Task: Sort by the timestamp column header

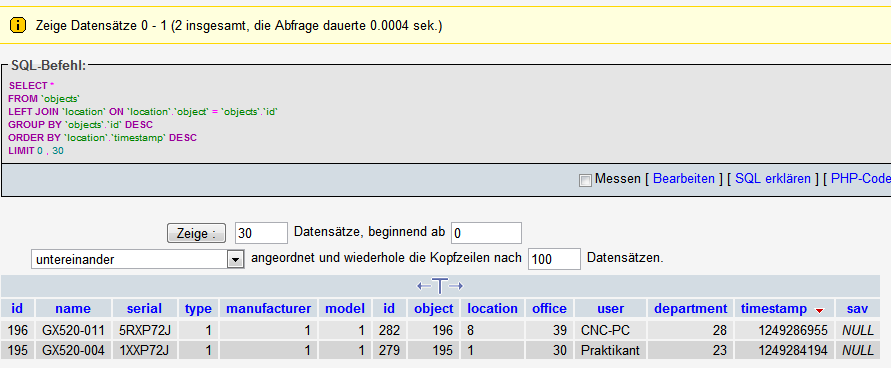Action: [x=773, y=308]
